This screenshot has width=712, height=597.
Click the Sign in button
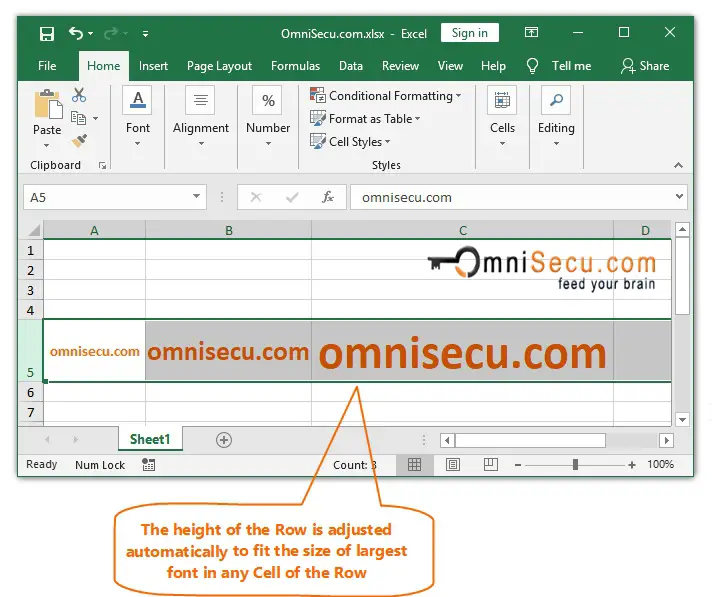(470, 33)
